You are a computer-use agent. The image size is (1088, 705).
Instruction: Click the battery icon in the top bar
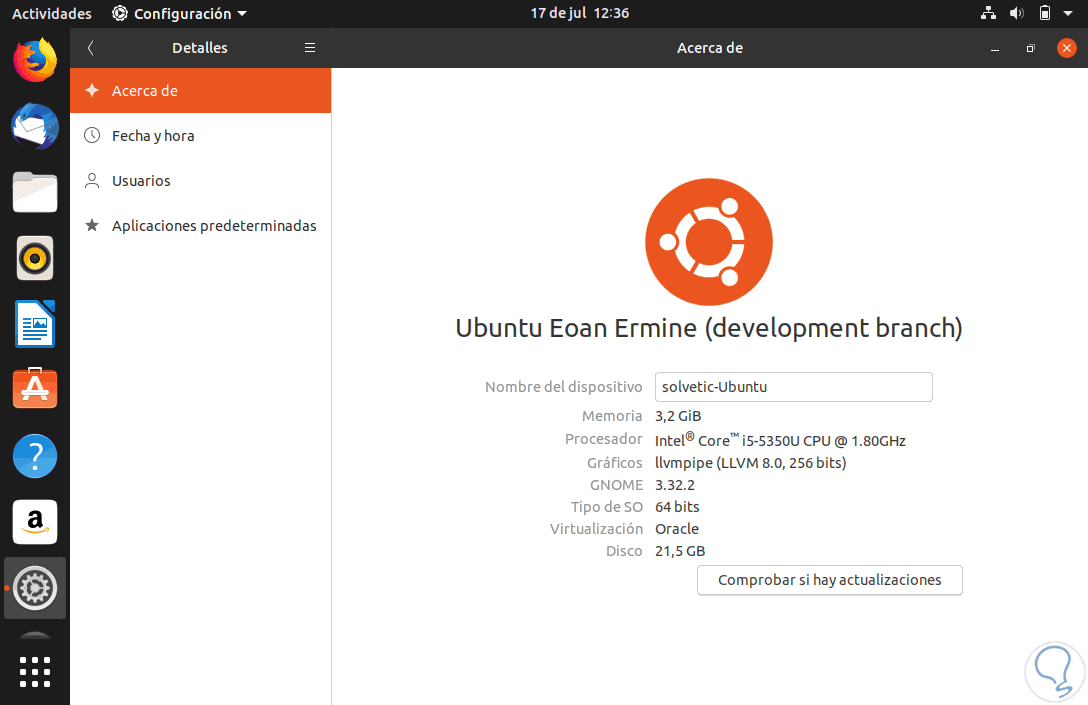point(1045,13)
